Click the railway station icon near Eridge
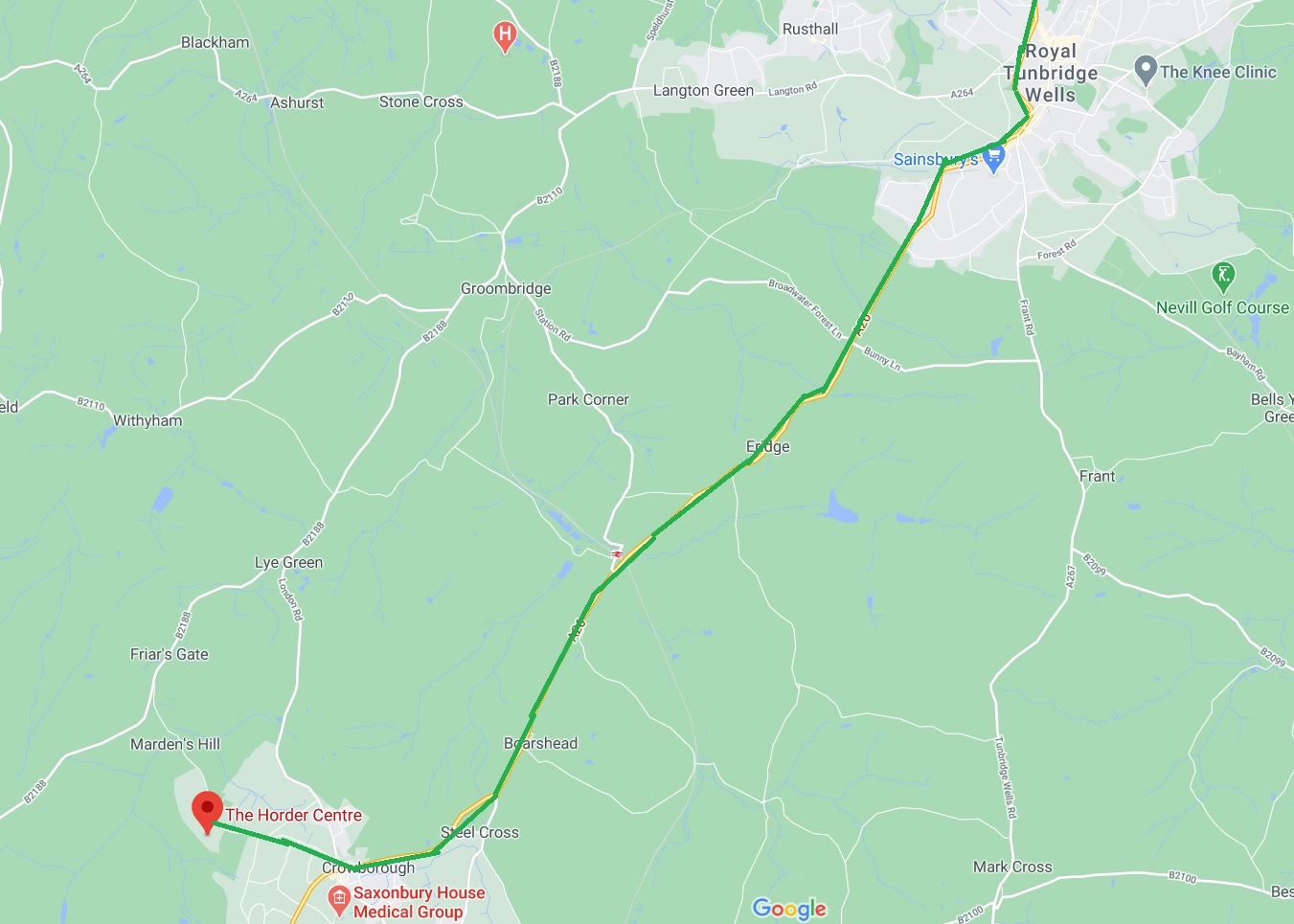The height and width of the screenshot is (924, 1294). point(617,553)
